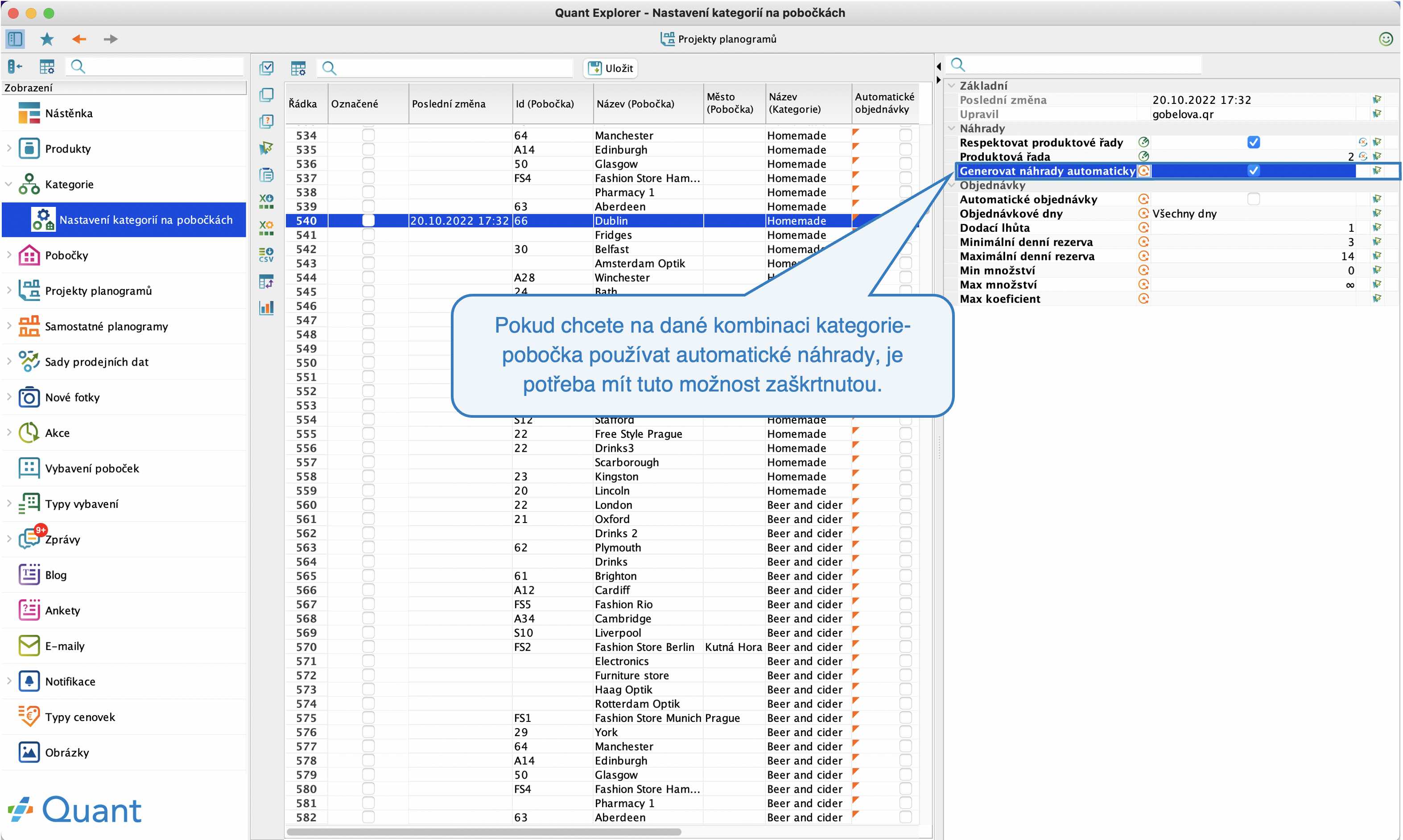The width and height of the screenshot is (1403, 840).
Task: Collapse navigation using the sidebar collapse icon
Action: coord(15,67)
